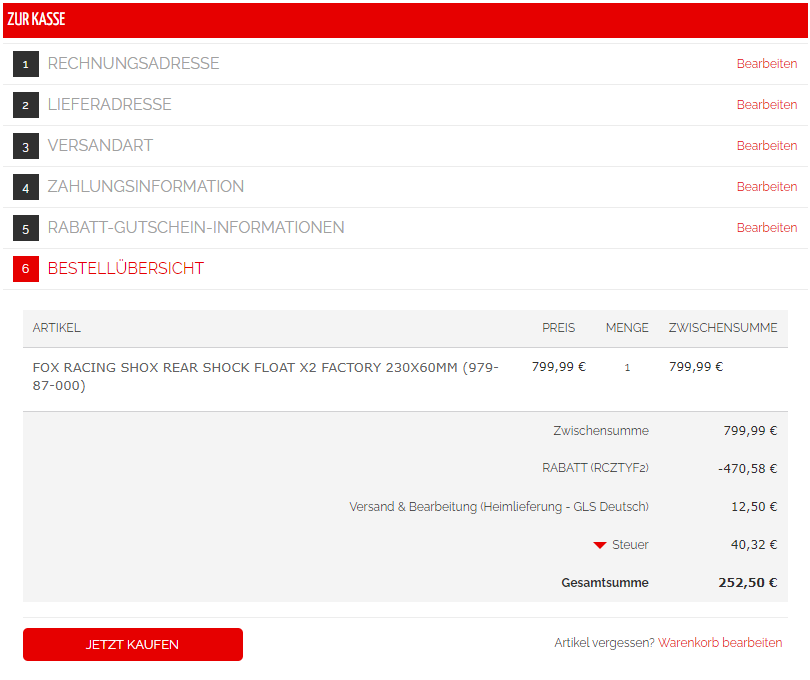Expand the Zahlungsinformation section heading
This screenshot has width=810, height=680.
[145, 187]
